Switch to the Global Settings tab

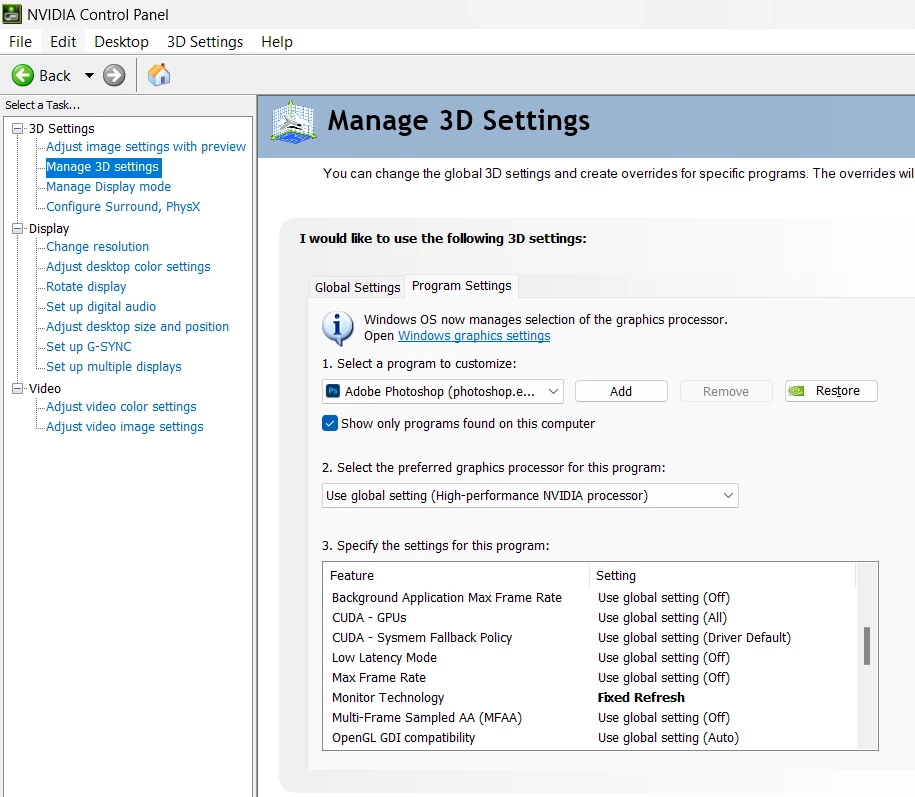357,288
